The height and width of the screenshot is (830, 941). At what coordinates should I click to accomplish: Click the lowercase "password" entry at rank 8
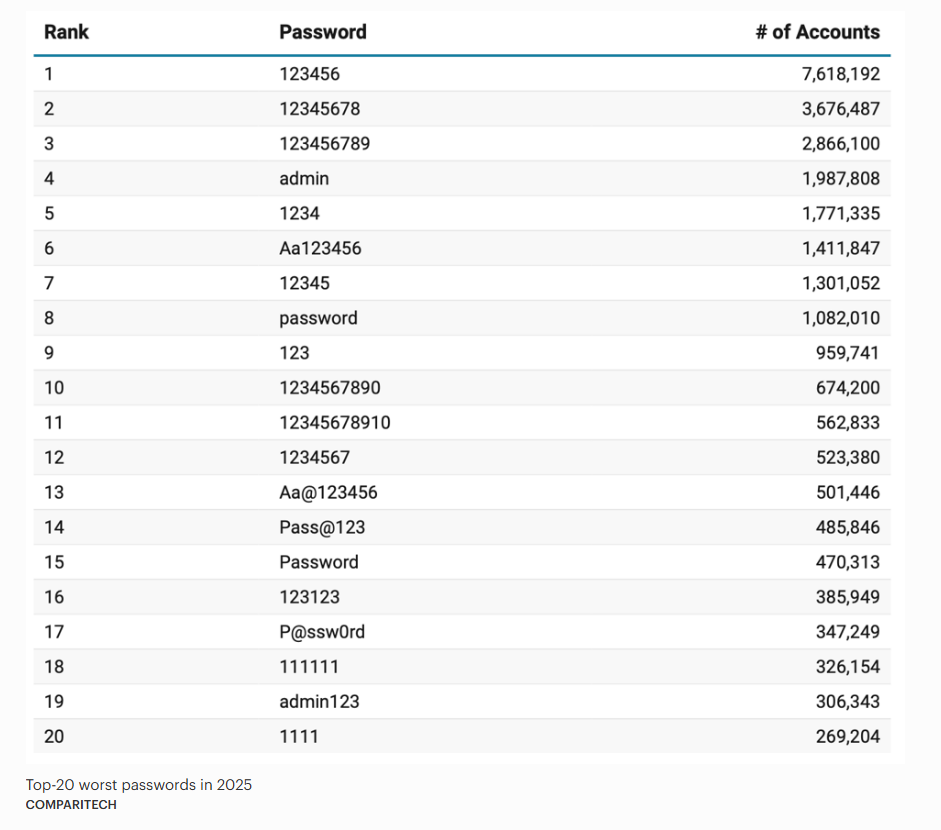[x=318, y=318]
